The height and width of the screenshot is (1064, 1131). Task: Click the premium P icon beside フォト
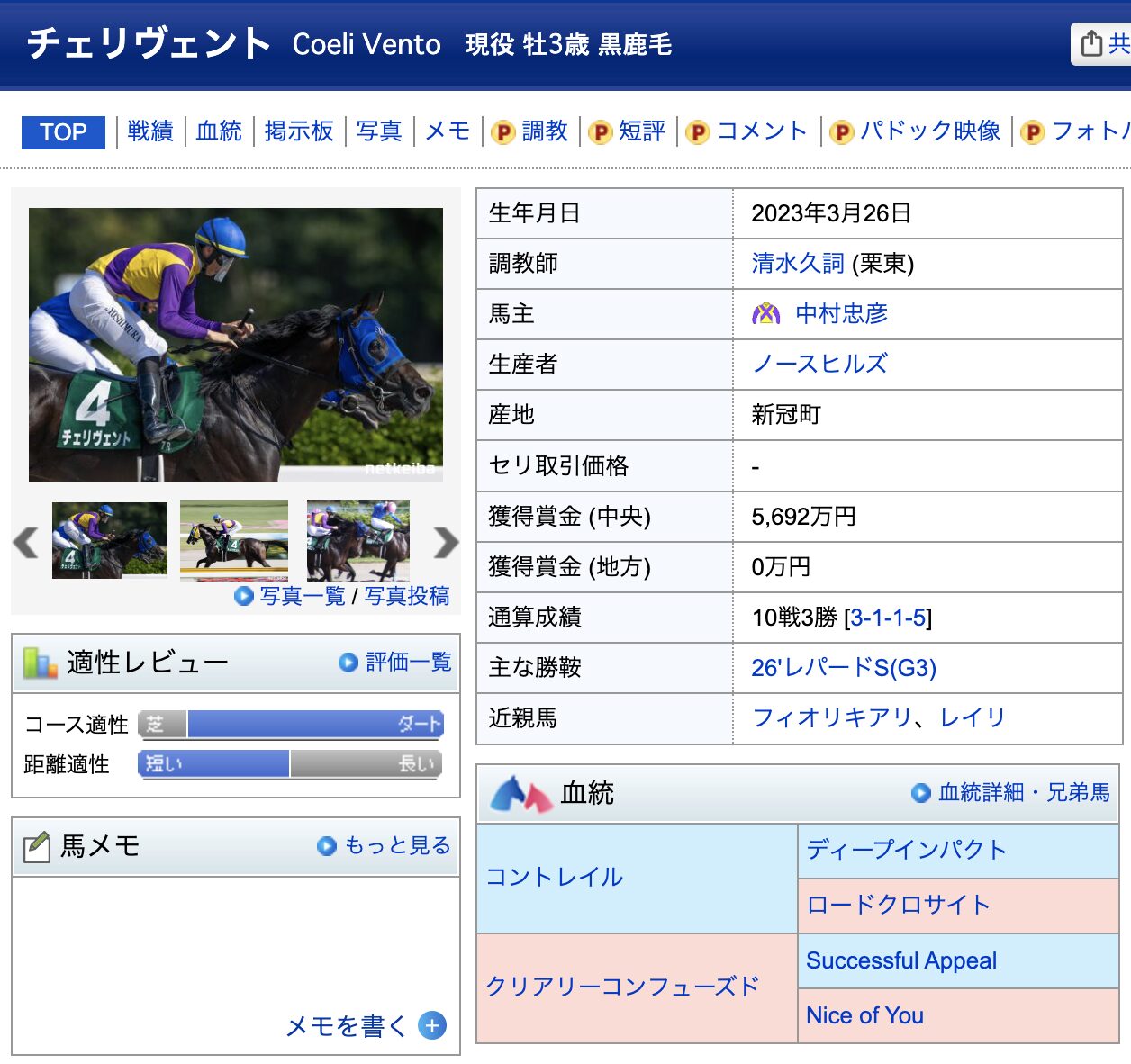(1033, 132)
